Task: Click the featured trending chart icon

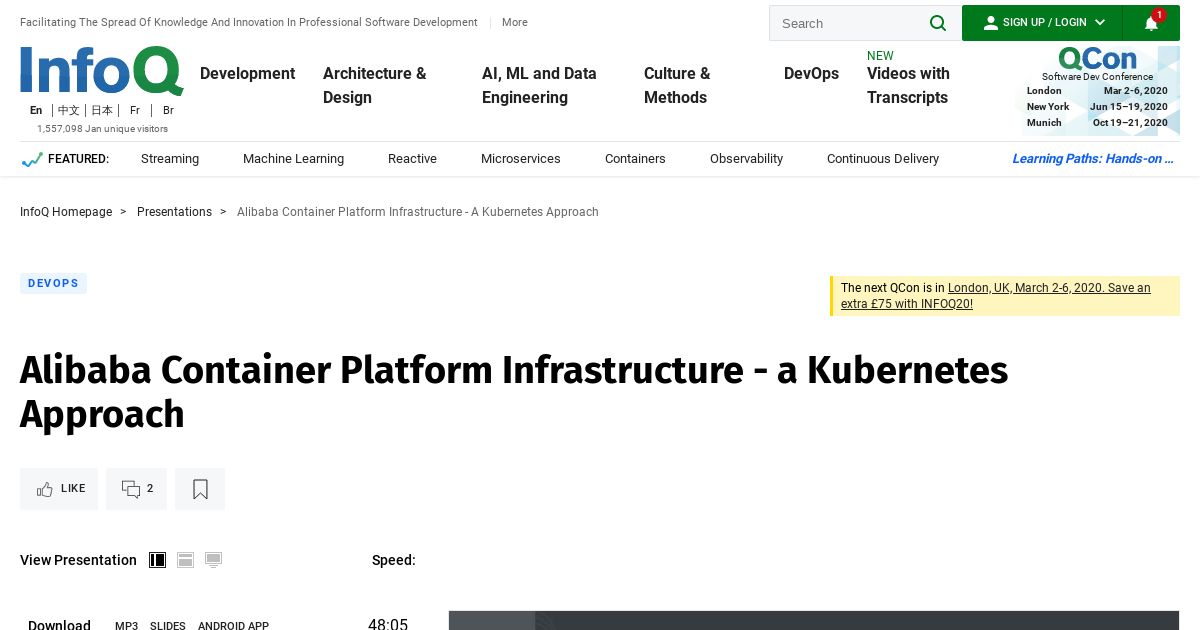Action: coord(32,159)
